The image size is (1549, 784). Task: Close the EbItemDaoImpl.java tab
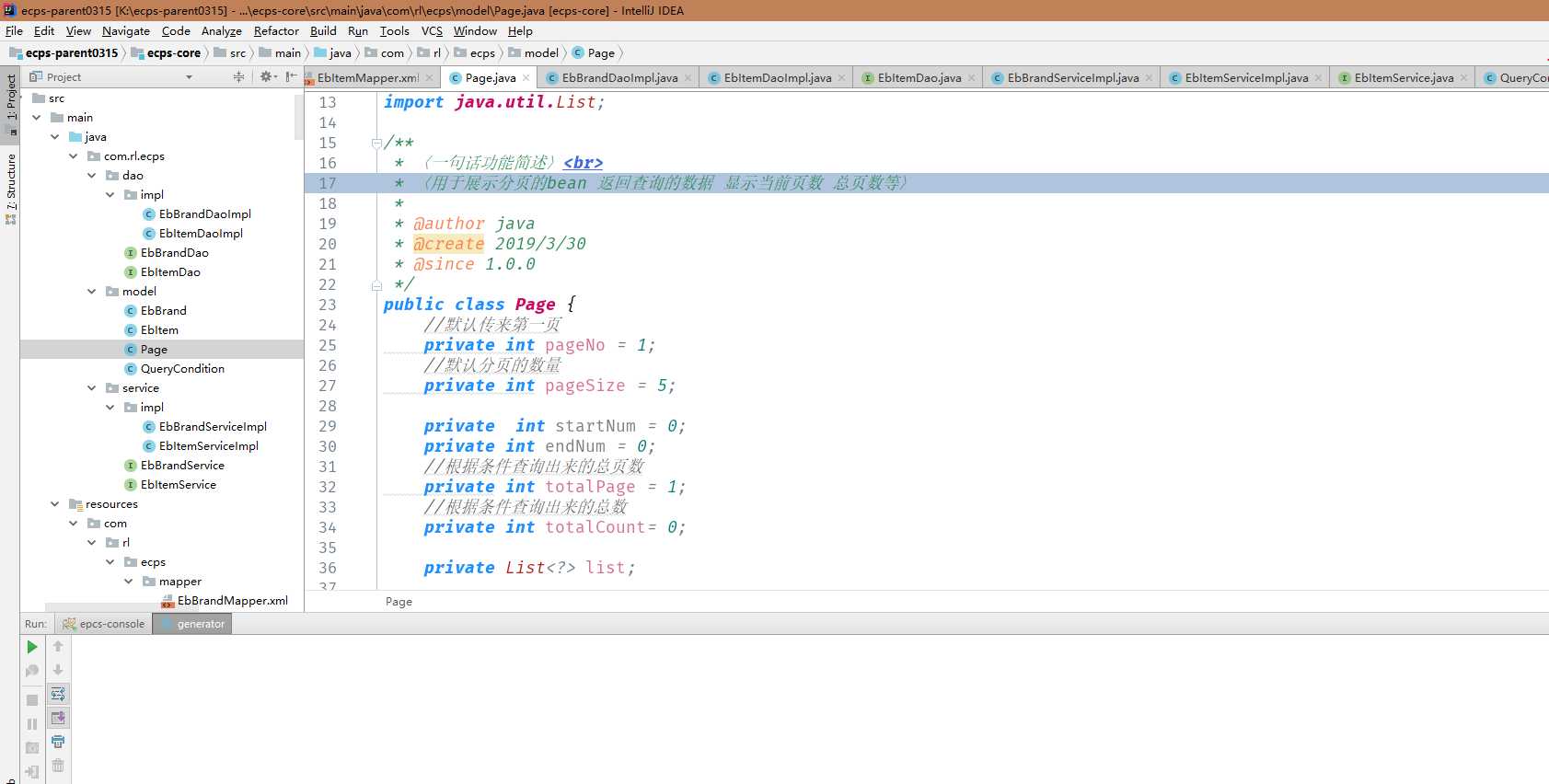841,78
